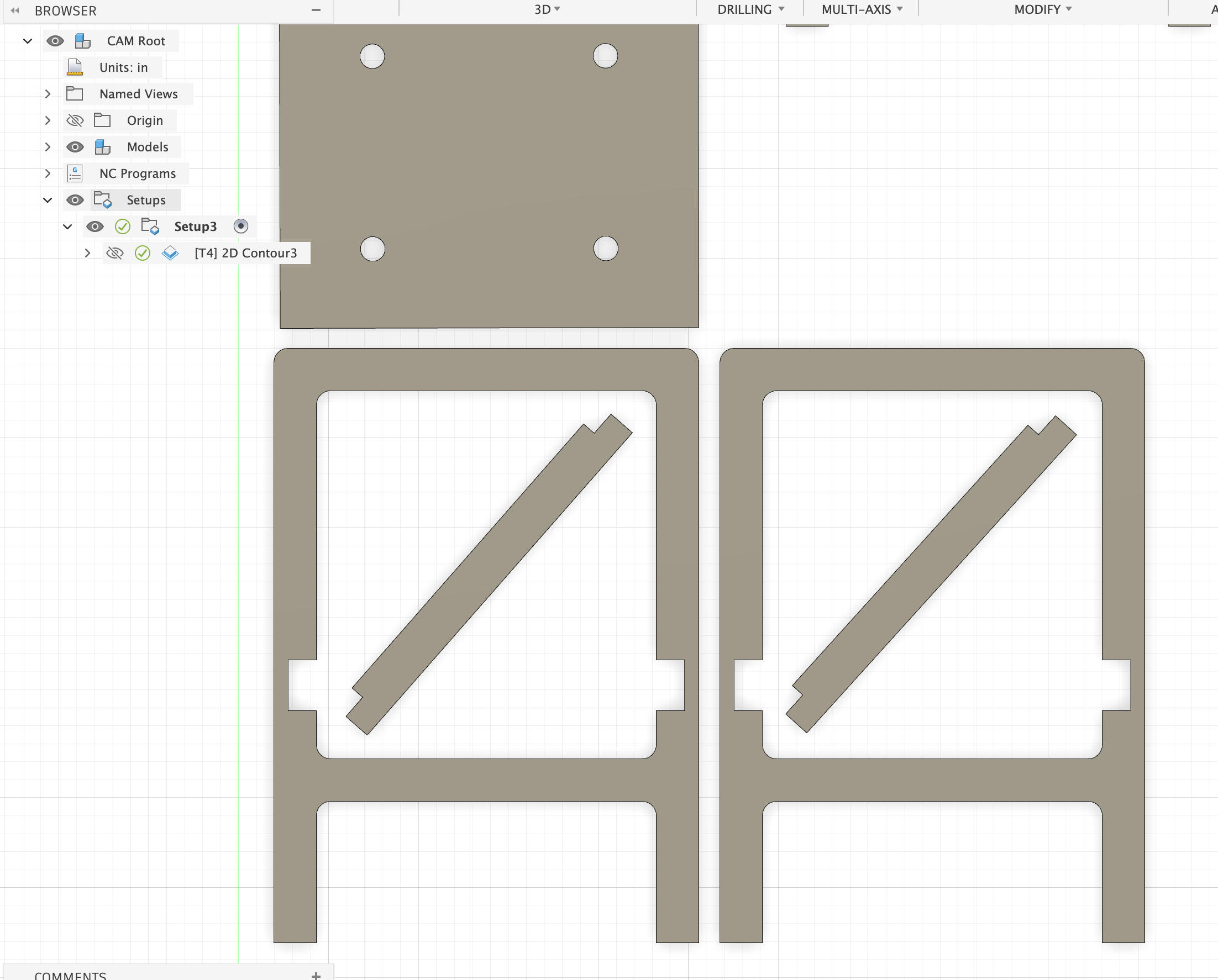
Task: Click the Models component icon
Action: pyautogui.click(x=102, y=147)
